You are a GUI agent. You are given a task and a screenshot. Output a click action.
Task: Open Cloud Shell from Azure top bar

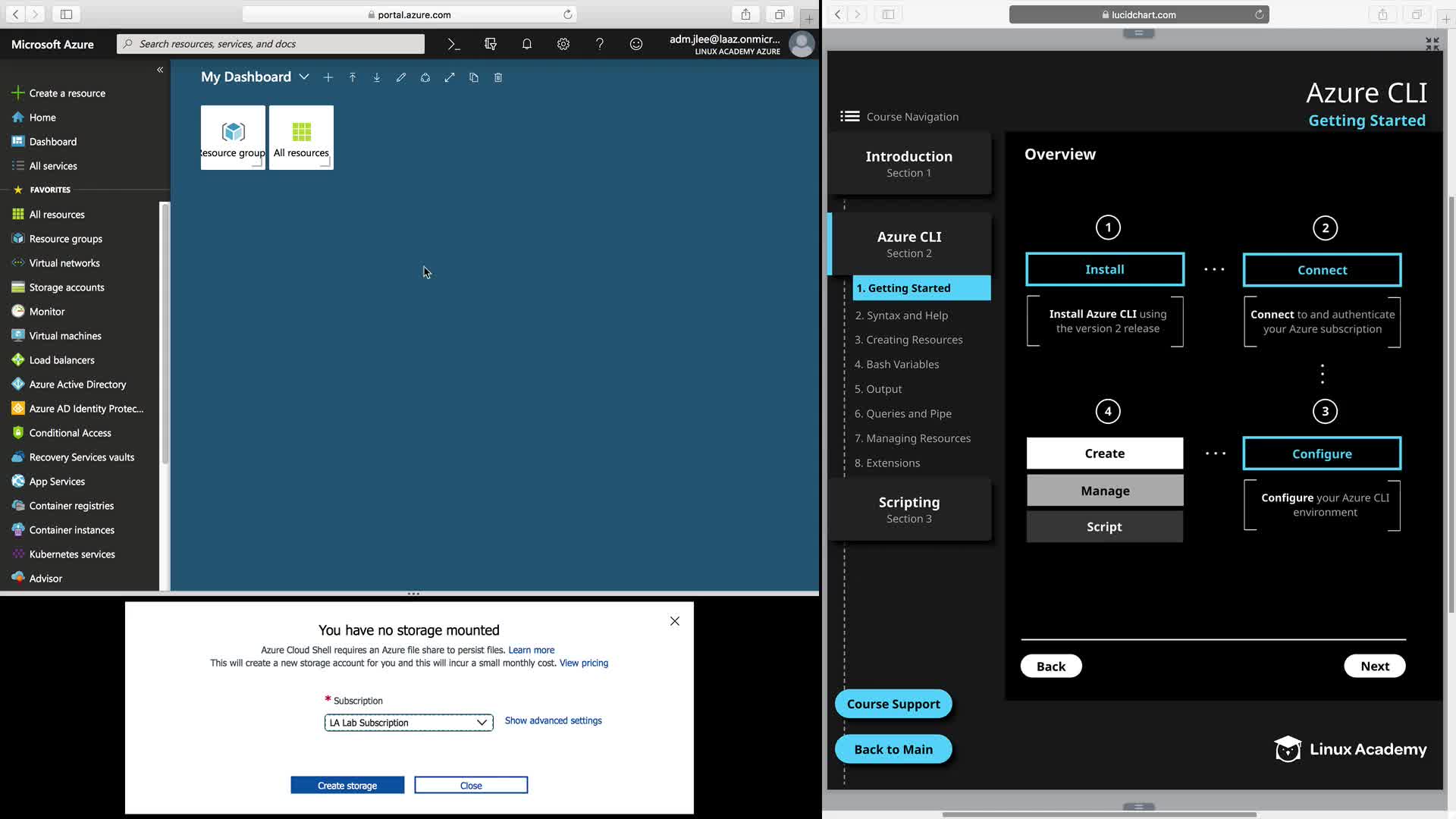[453, 44]
